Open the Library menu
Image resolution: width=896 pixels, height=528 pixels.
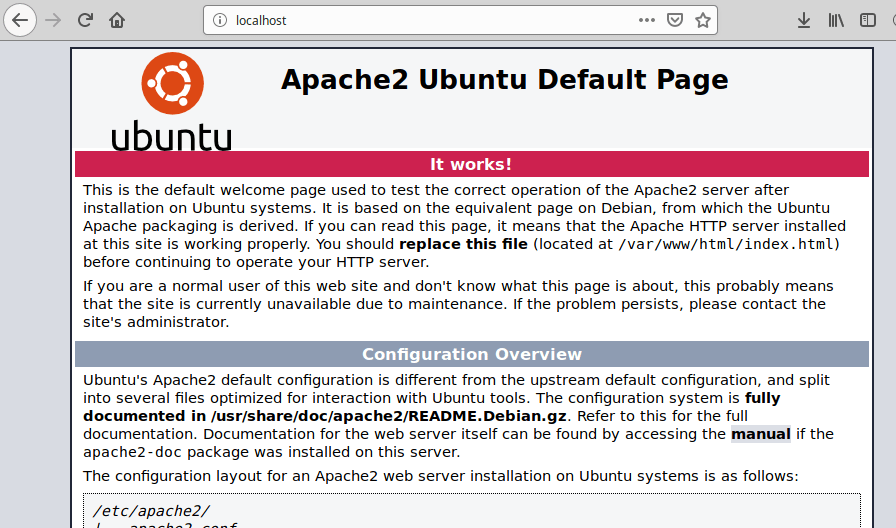click(836, 20)
